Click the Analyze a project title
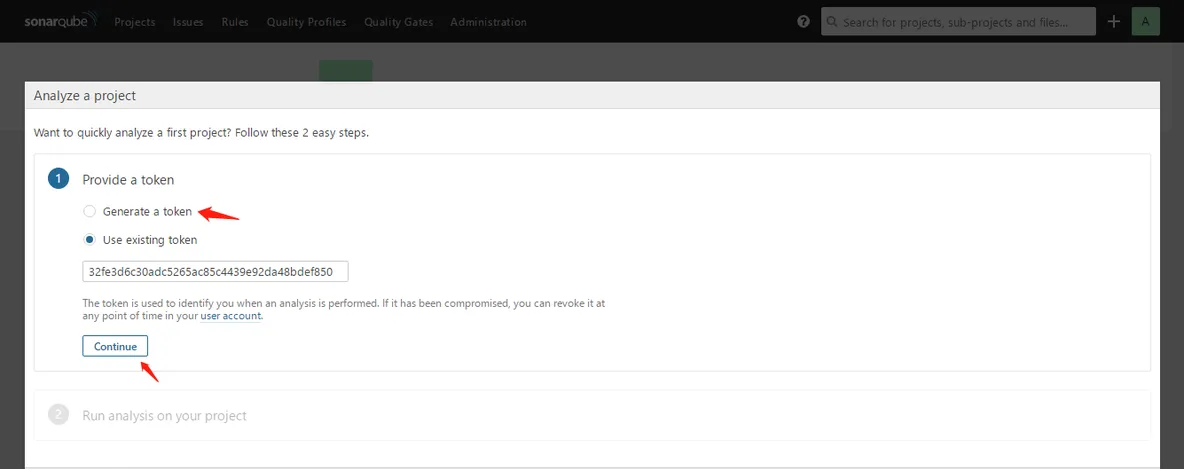Screen dimensions: 1184x469 [x=85, y=96]
